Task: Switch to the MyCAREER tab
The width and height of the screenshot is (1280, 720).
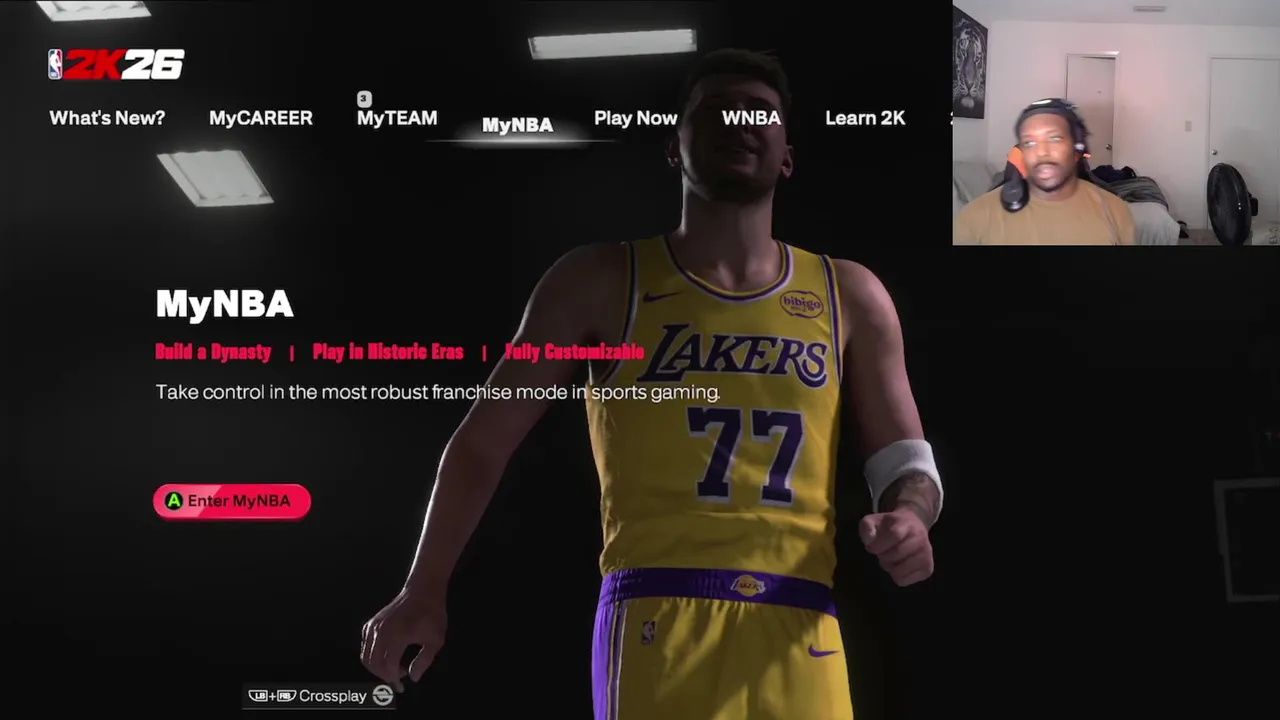Action: pyautogui.click(x=261, y=118)
